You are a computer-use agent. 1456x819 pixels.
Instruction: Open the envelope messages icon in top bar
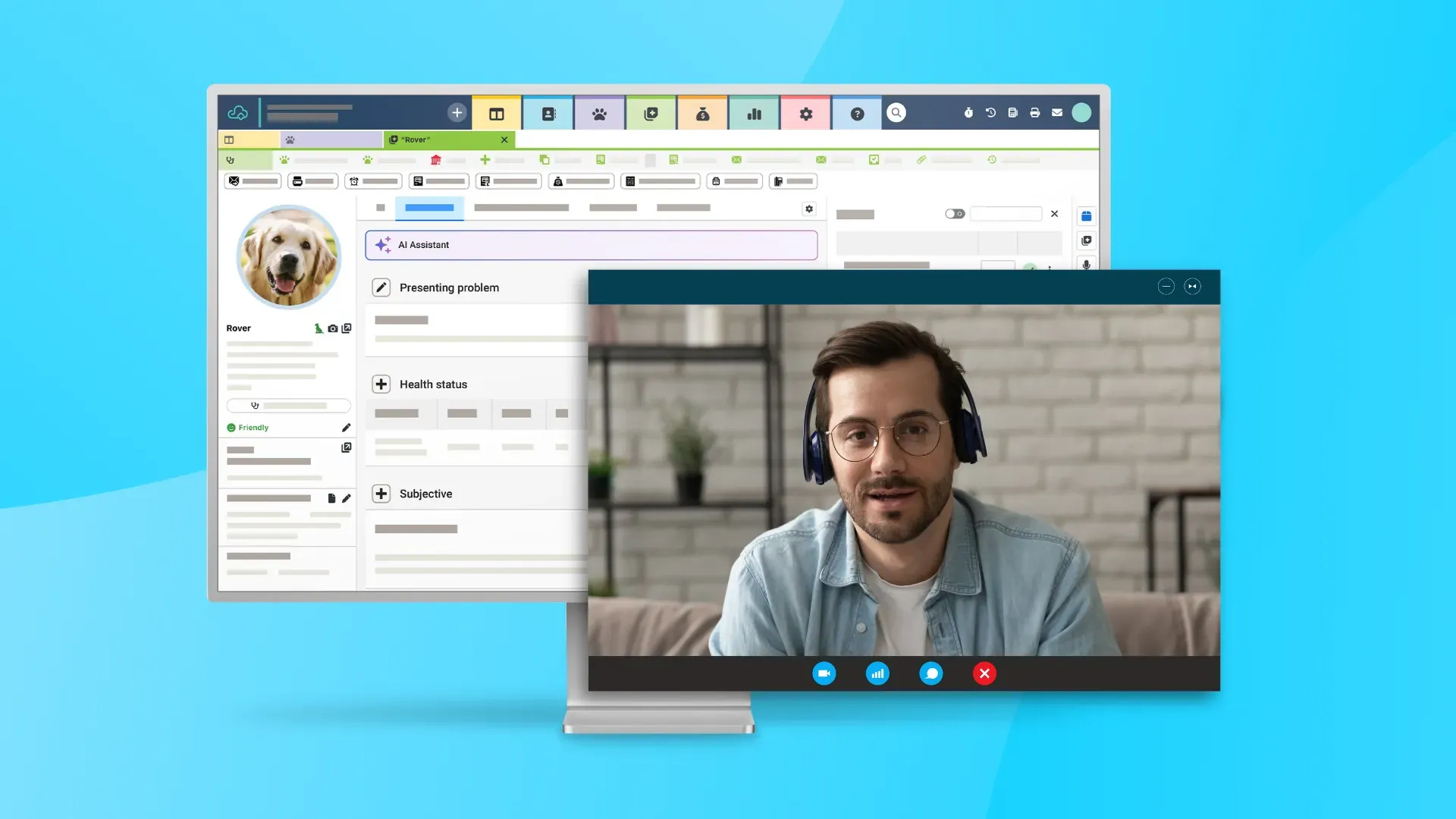(1056, 113)
